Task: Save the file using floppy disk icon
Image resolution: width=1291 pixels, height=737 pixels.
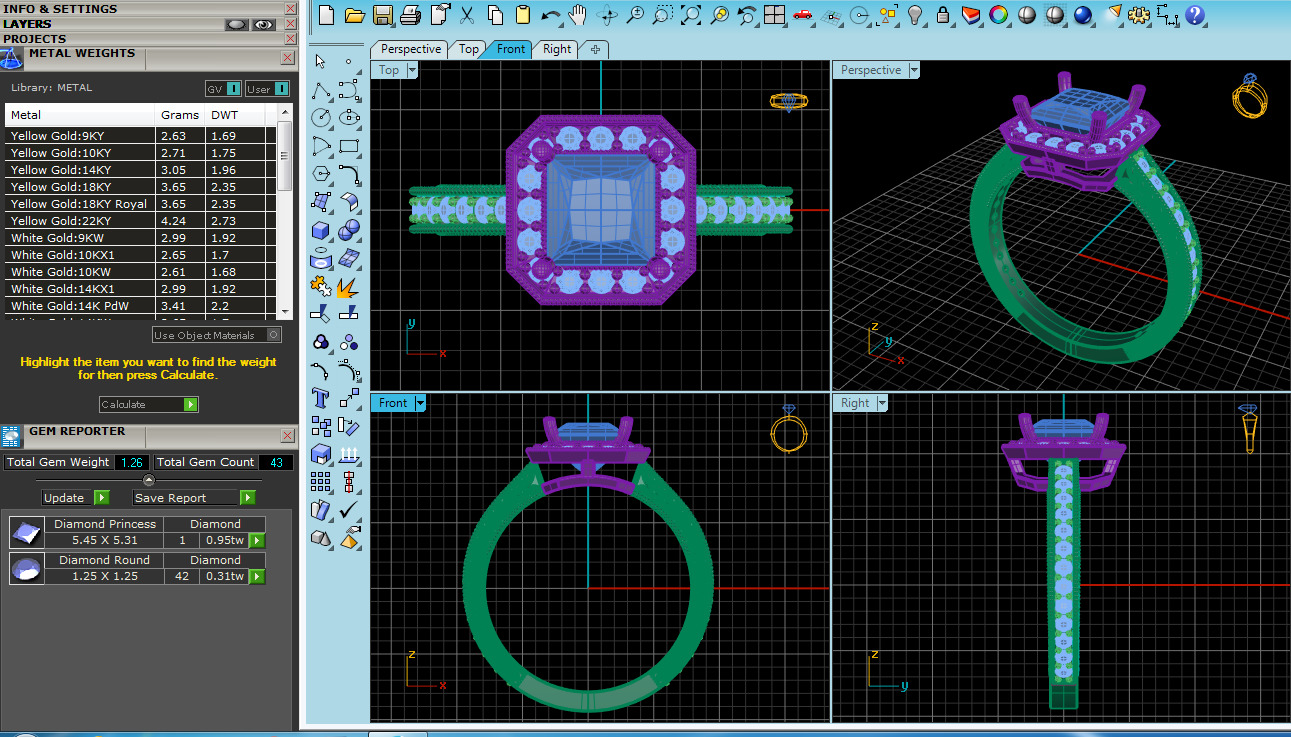Action: (x=382, y=15)
